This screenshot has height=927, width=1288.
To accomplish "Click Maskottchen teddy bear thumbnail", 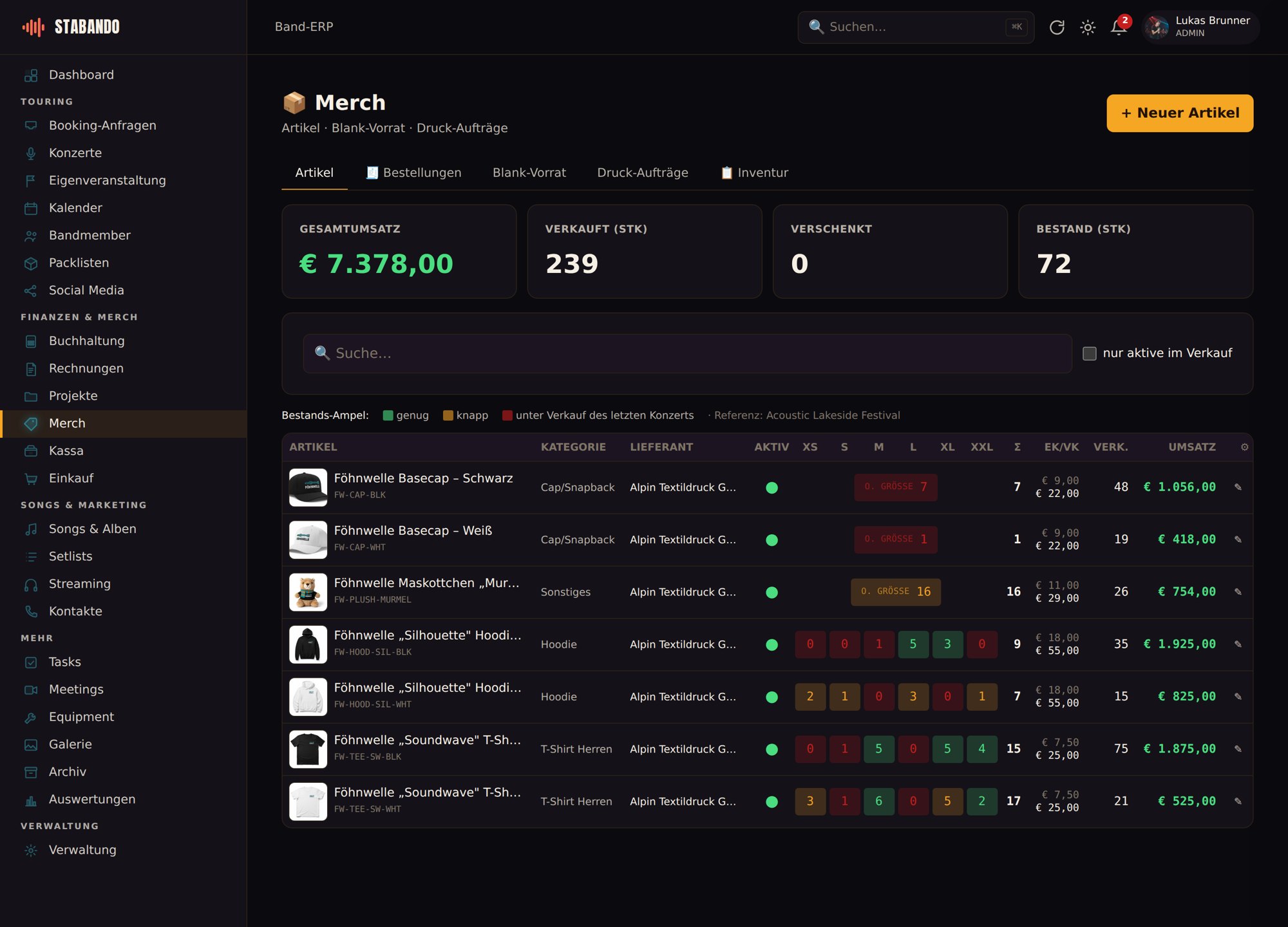I will click(x=308, y=592).
